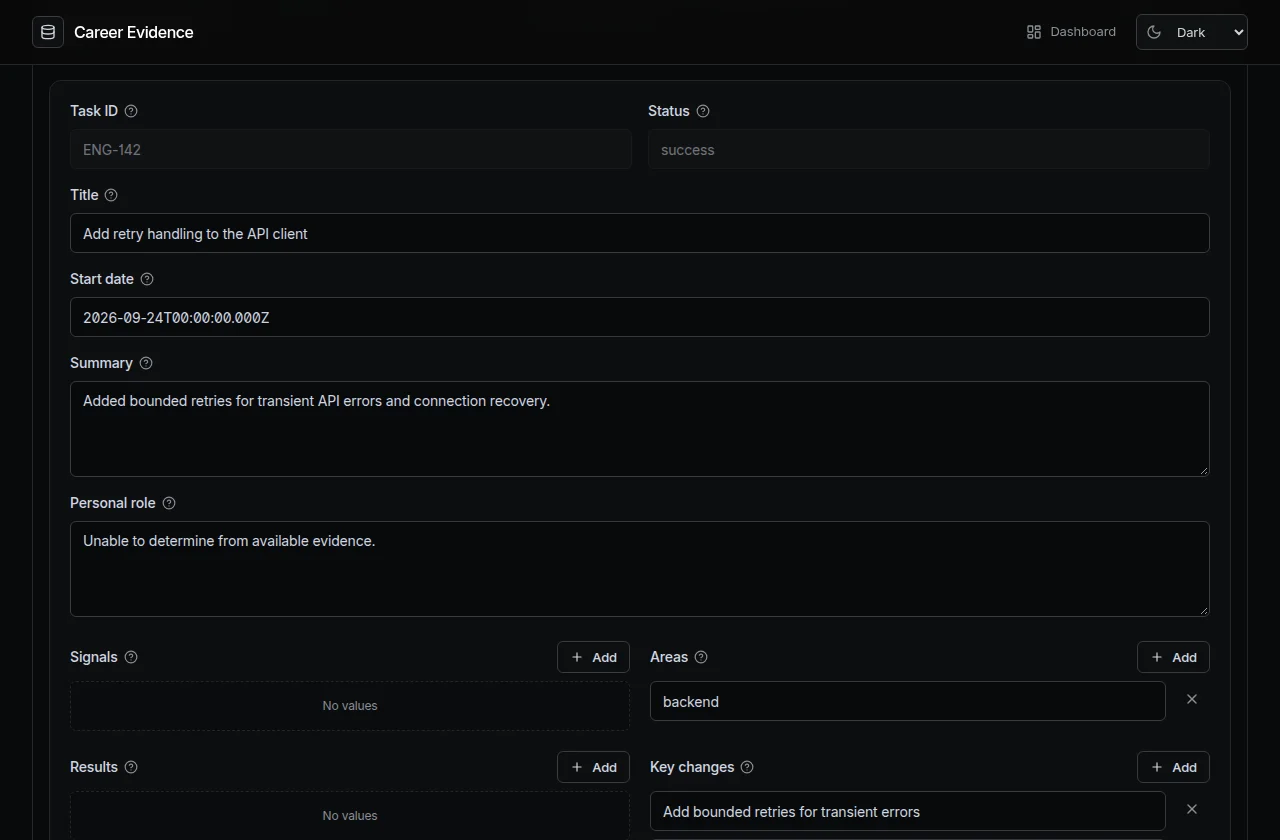Open the Dark theme dropdown

coord(1192,32)
